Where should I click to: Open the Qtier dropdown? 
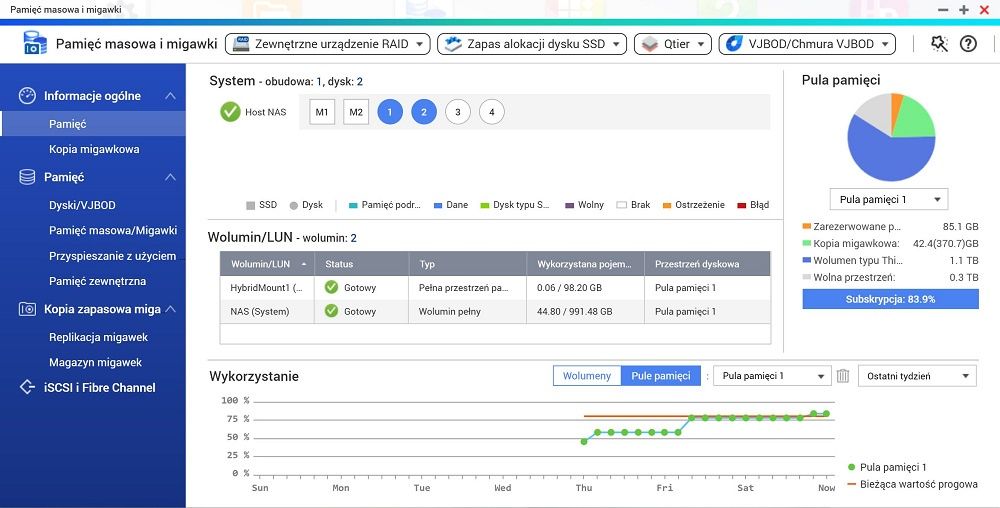[673, 44]
